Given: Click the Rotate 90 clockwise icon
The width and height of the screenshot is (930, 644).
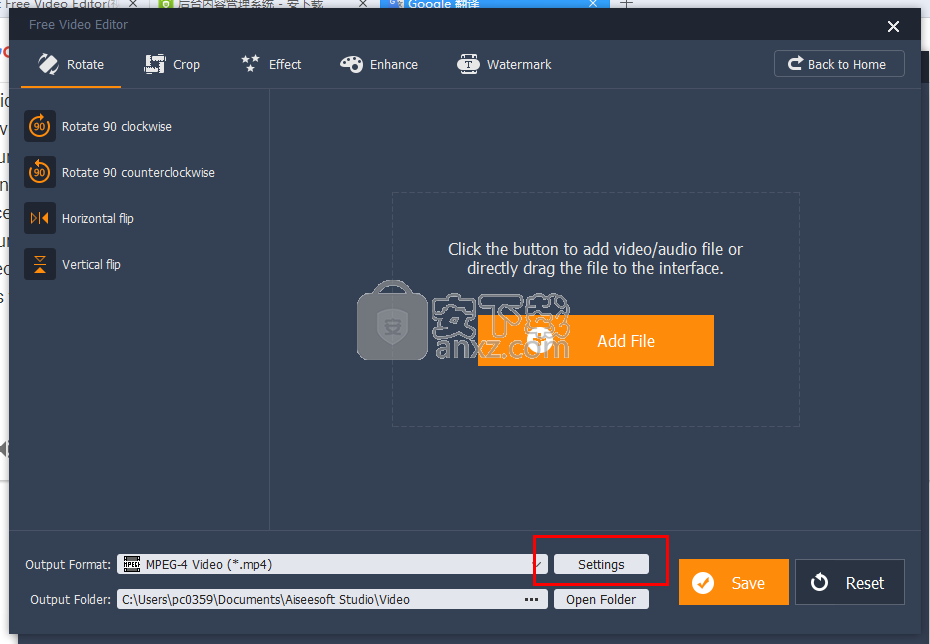Looking at the screenshot, I should [40, 126].
